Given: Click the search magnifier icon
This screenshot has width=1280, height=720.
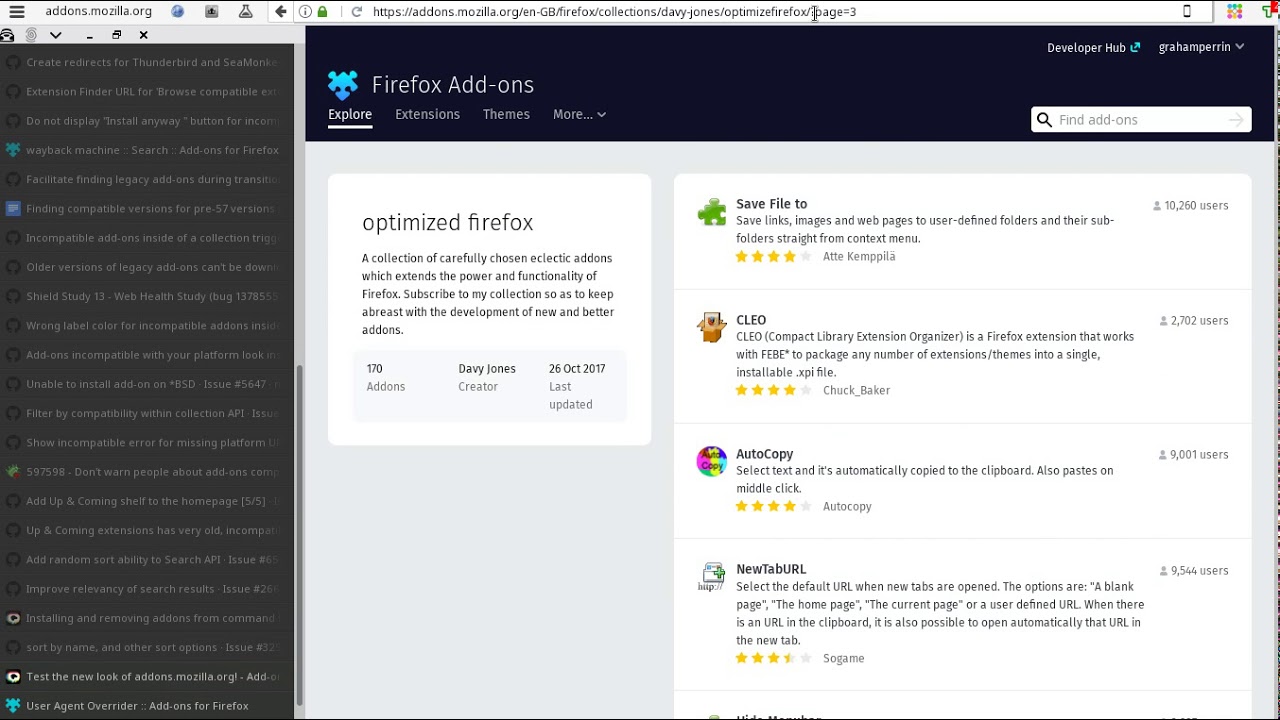Looking at the screenshot, I should (1044, 120).
